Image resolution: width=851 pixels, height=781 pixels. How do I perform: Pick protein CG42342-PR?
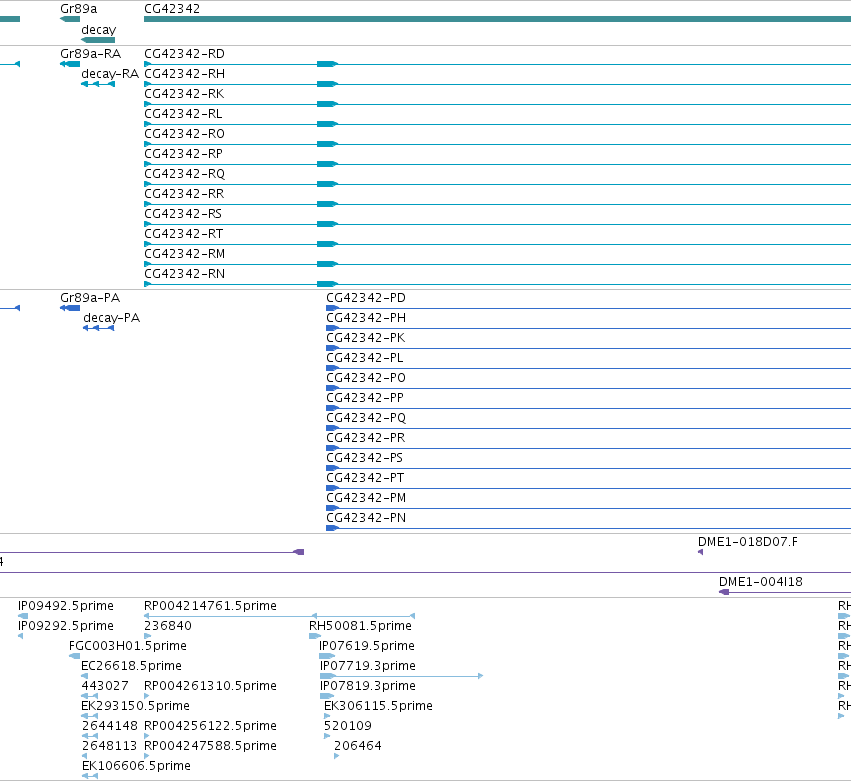[x=366, y=438]
